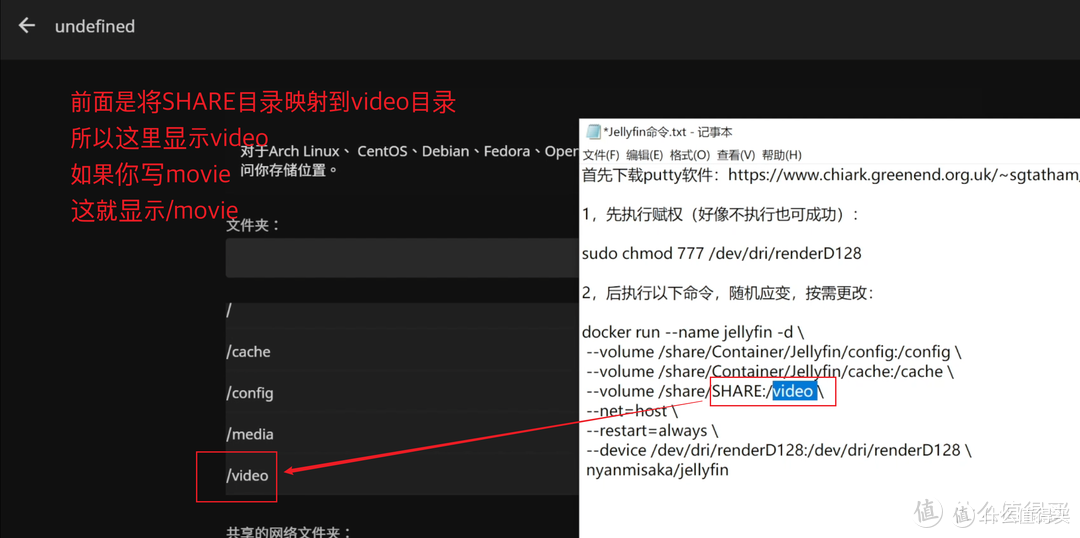
Task: Select the /video folder entry
Action: point(402,475)
